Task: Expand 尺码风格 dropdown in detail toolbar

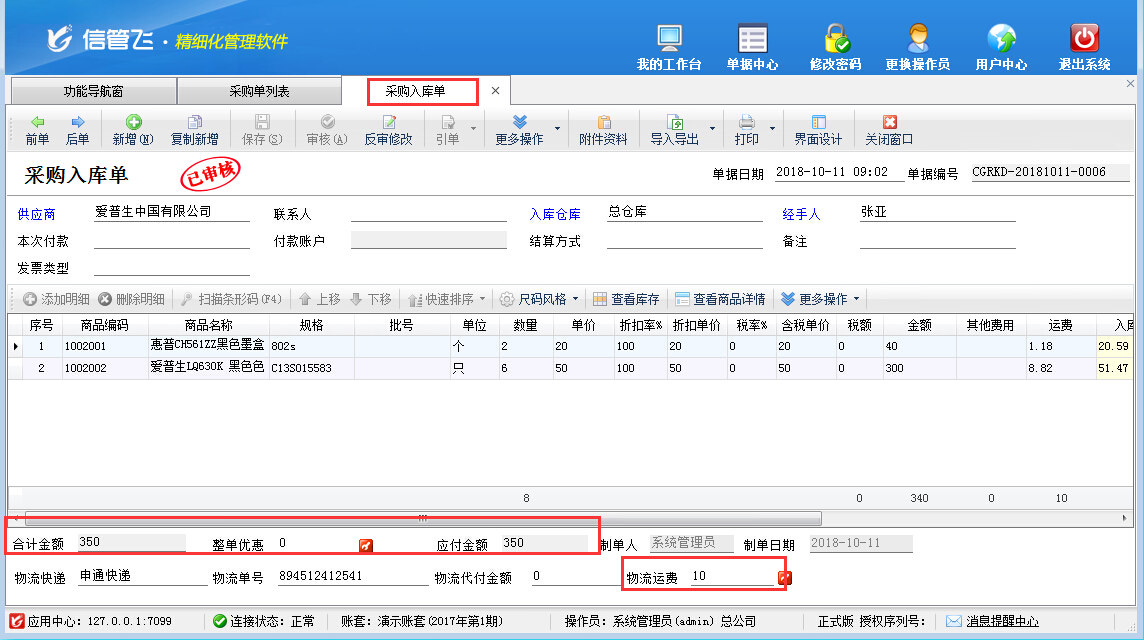Action: [x=576, y=299]
